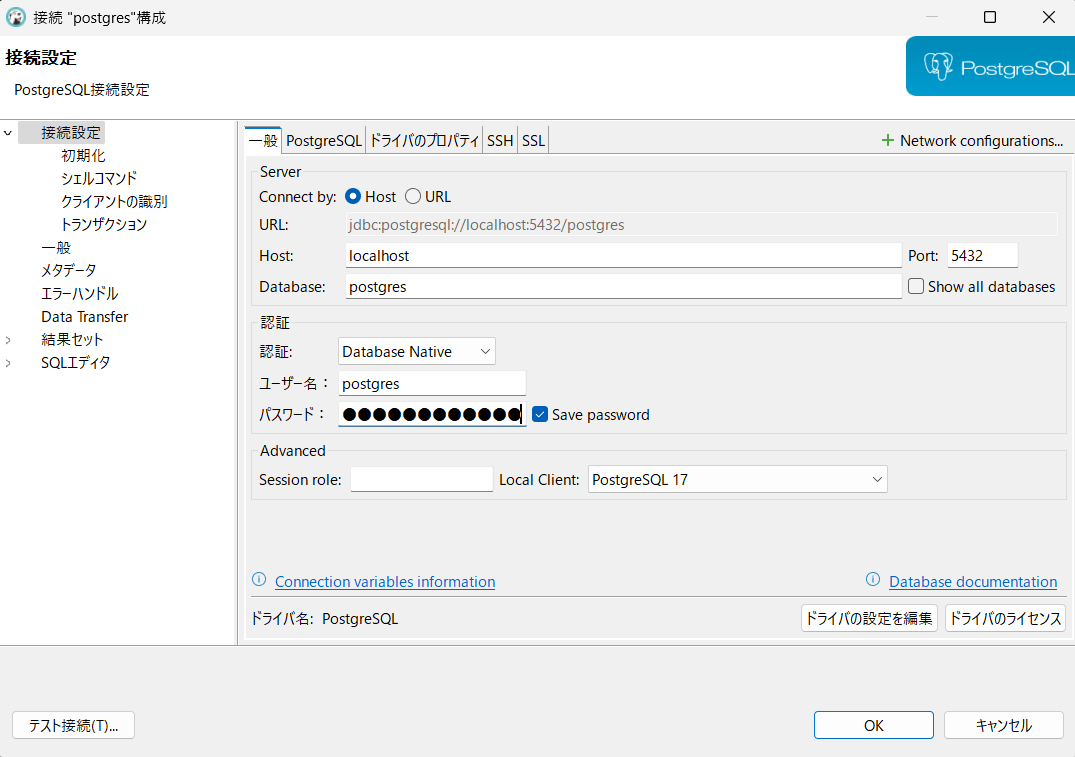Open the Local Client PostgreSQL 17 dropdown

coord(737,480)
